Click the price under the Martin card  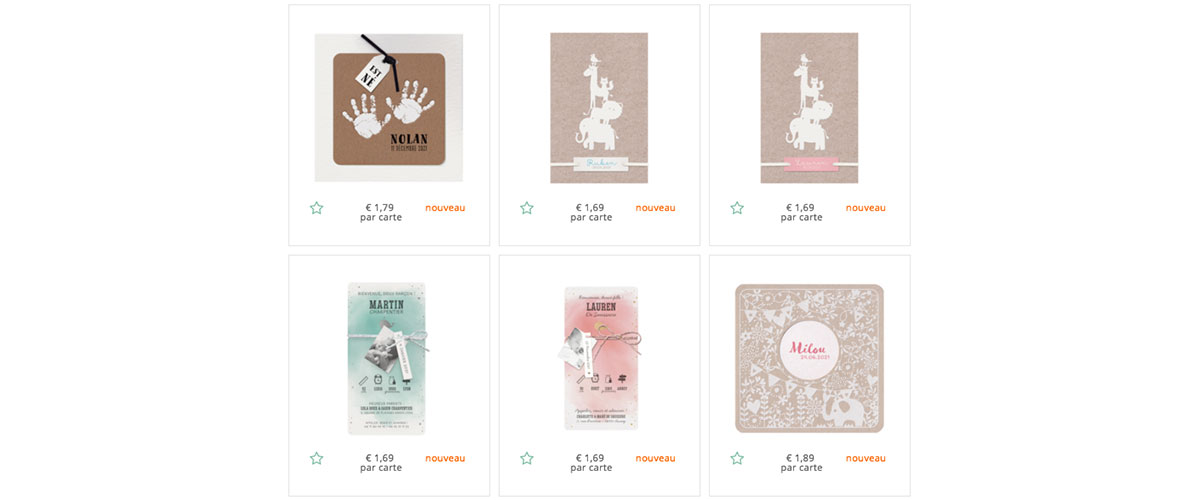pos(381,462)
